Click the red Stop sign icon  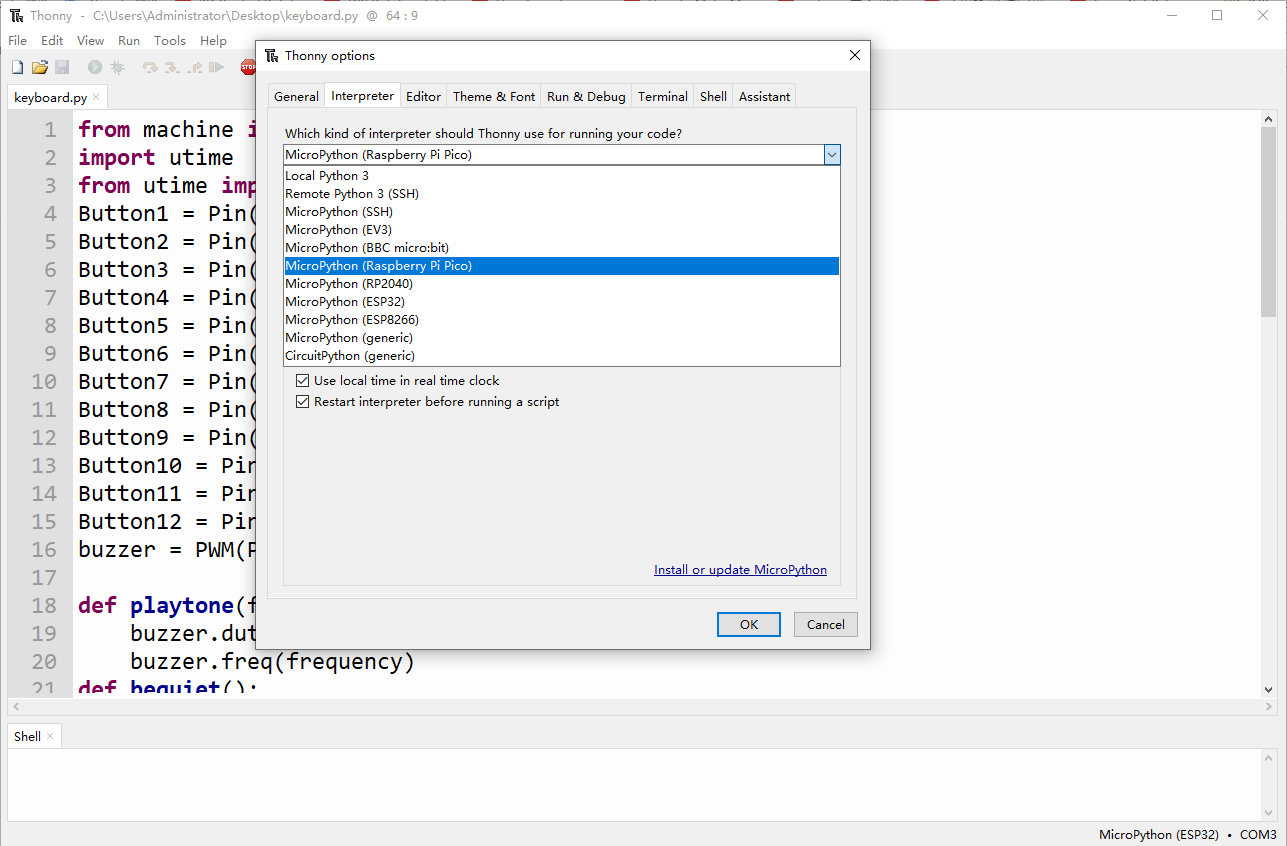248,67
